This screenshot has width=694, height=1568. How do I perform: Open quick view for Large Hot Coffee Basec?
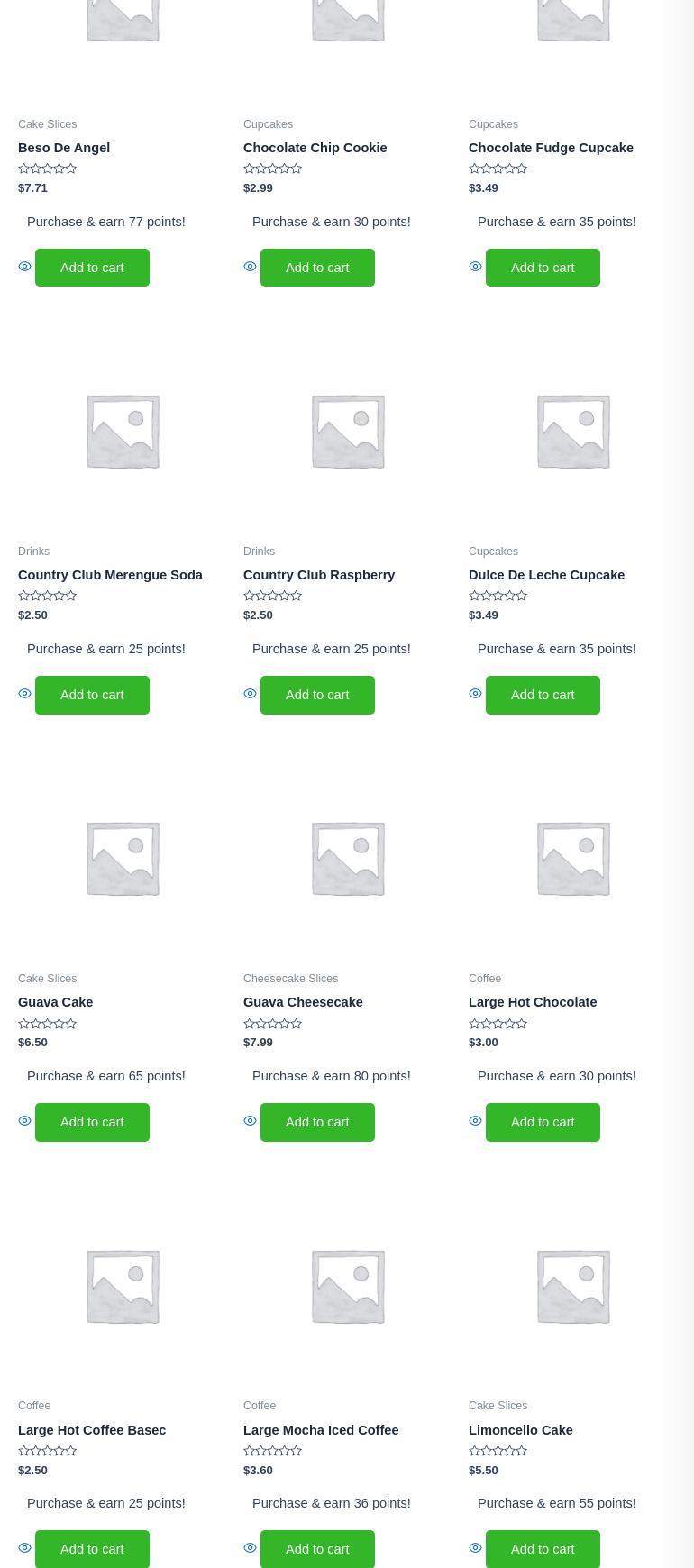[24, 1548]
